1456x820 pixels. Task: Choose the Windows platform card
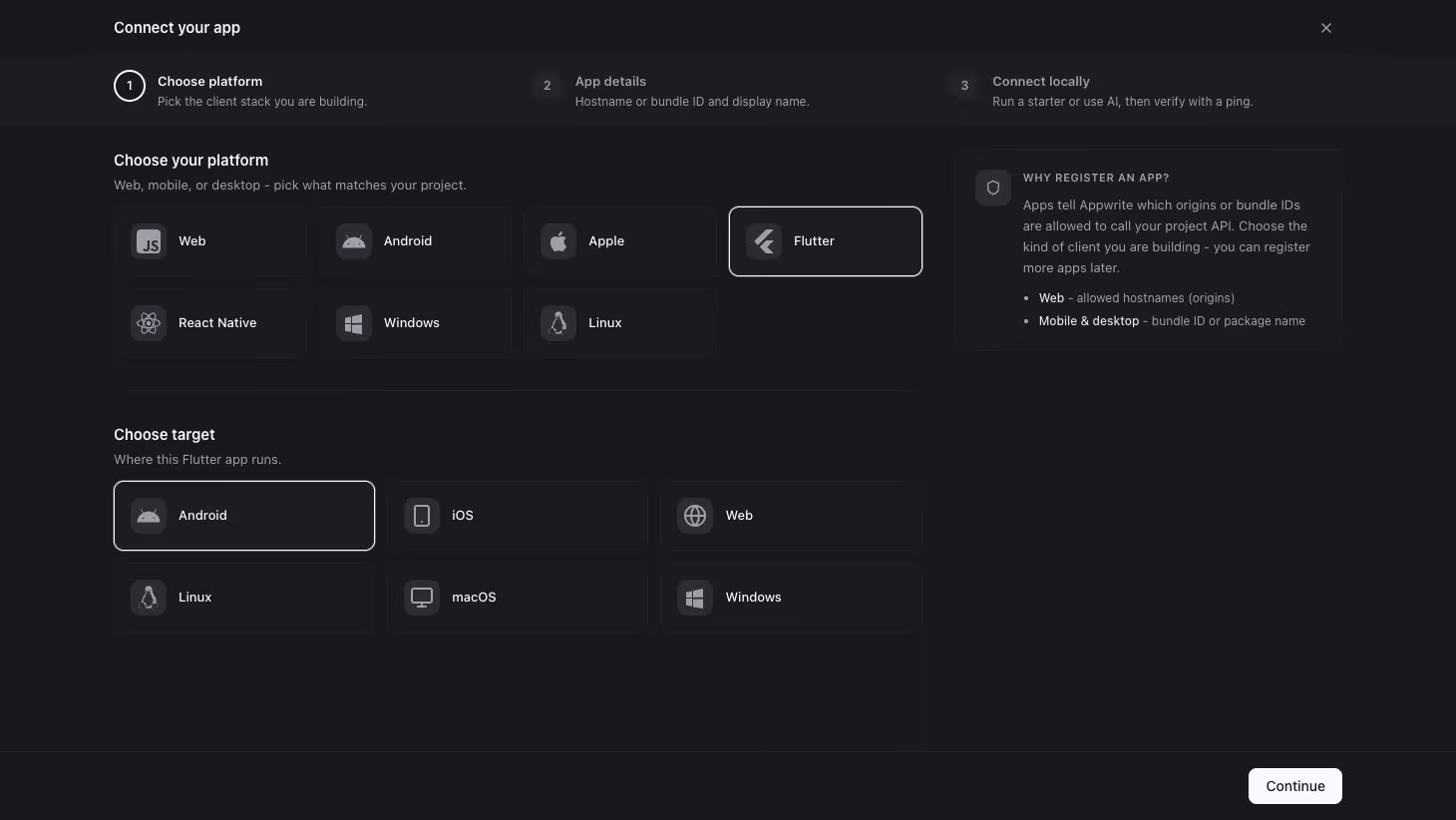(415, 323)
